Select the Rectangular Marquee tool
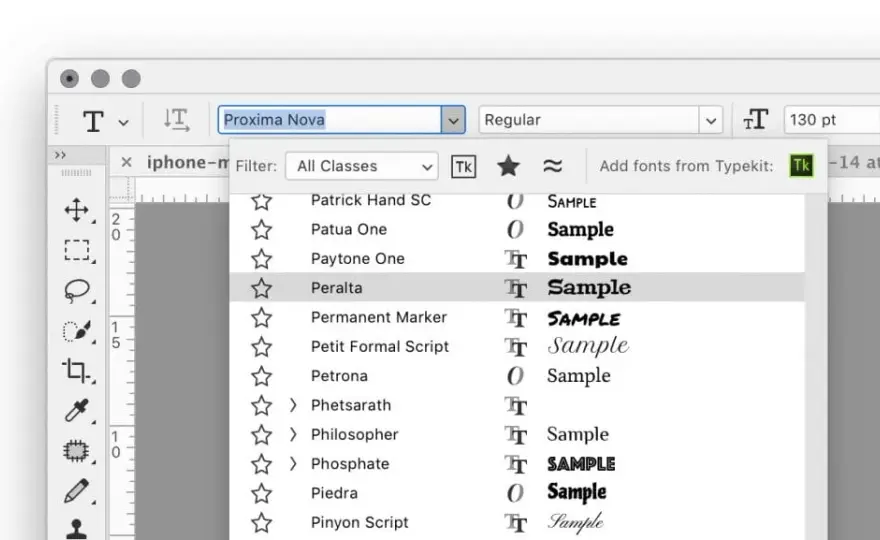The height and width of the screenshot is (540, 880). pyautogui.click(x=76, y=250)
